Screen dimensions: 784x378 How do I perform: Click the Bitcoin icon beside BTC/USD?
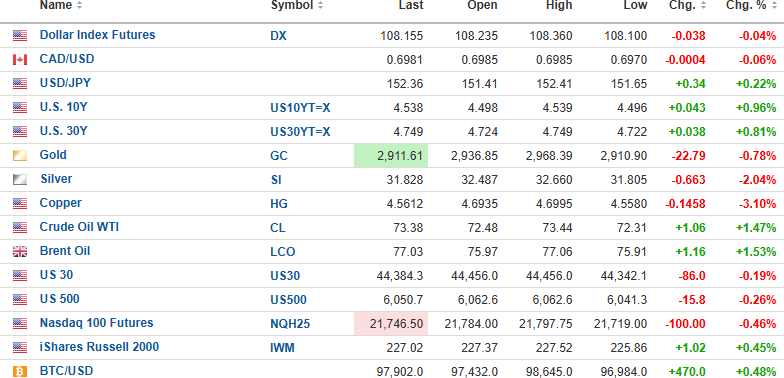click(20, 372)
